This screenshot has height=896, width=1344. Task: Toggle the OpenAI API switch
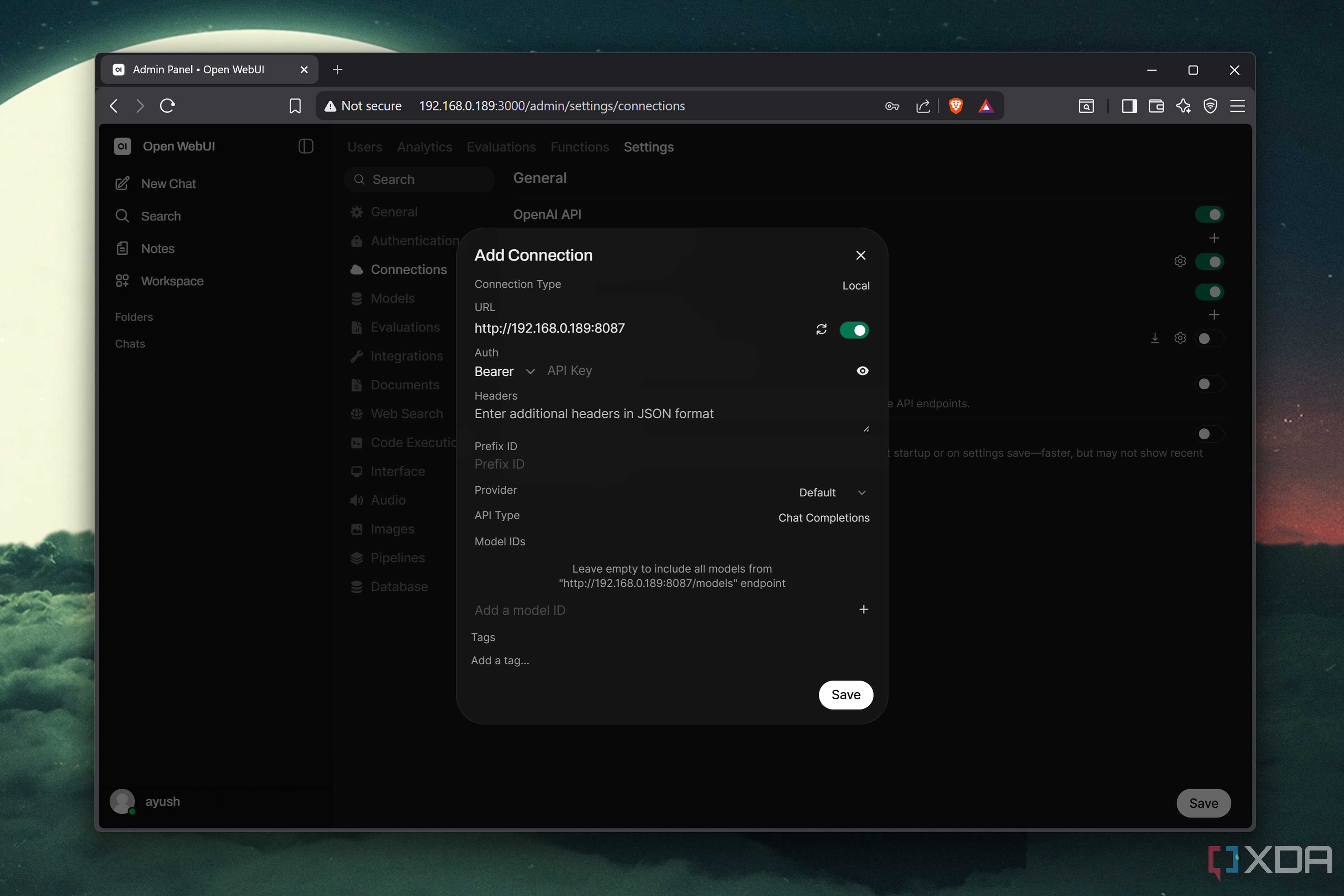(x=1209, y=214)
